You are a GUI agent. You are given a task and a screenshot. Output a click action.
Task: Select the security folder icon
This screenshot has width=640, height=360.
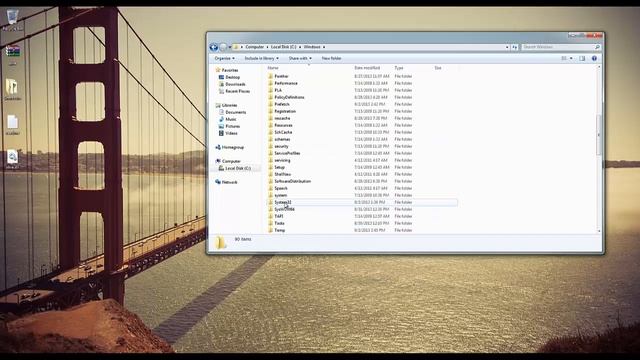tap(271, 146)
